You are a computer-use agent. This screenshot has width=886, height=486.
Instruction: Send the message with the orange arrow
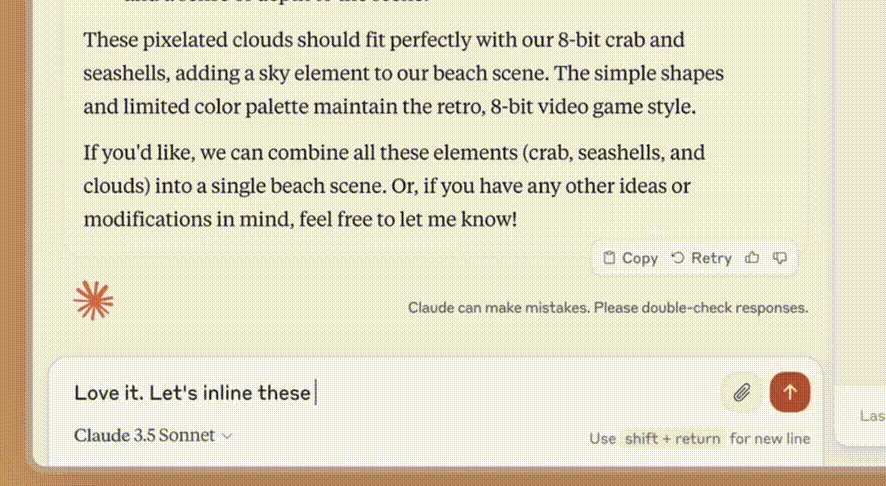click(x=789, y=392)
